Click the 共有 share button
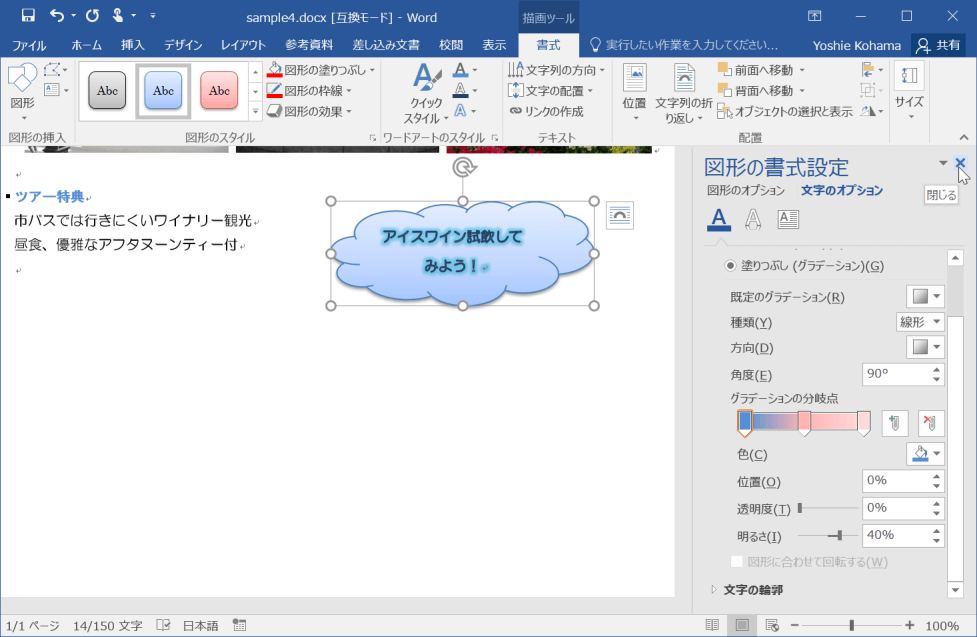 pyautogui.click(x=938, y=45)
